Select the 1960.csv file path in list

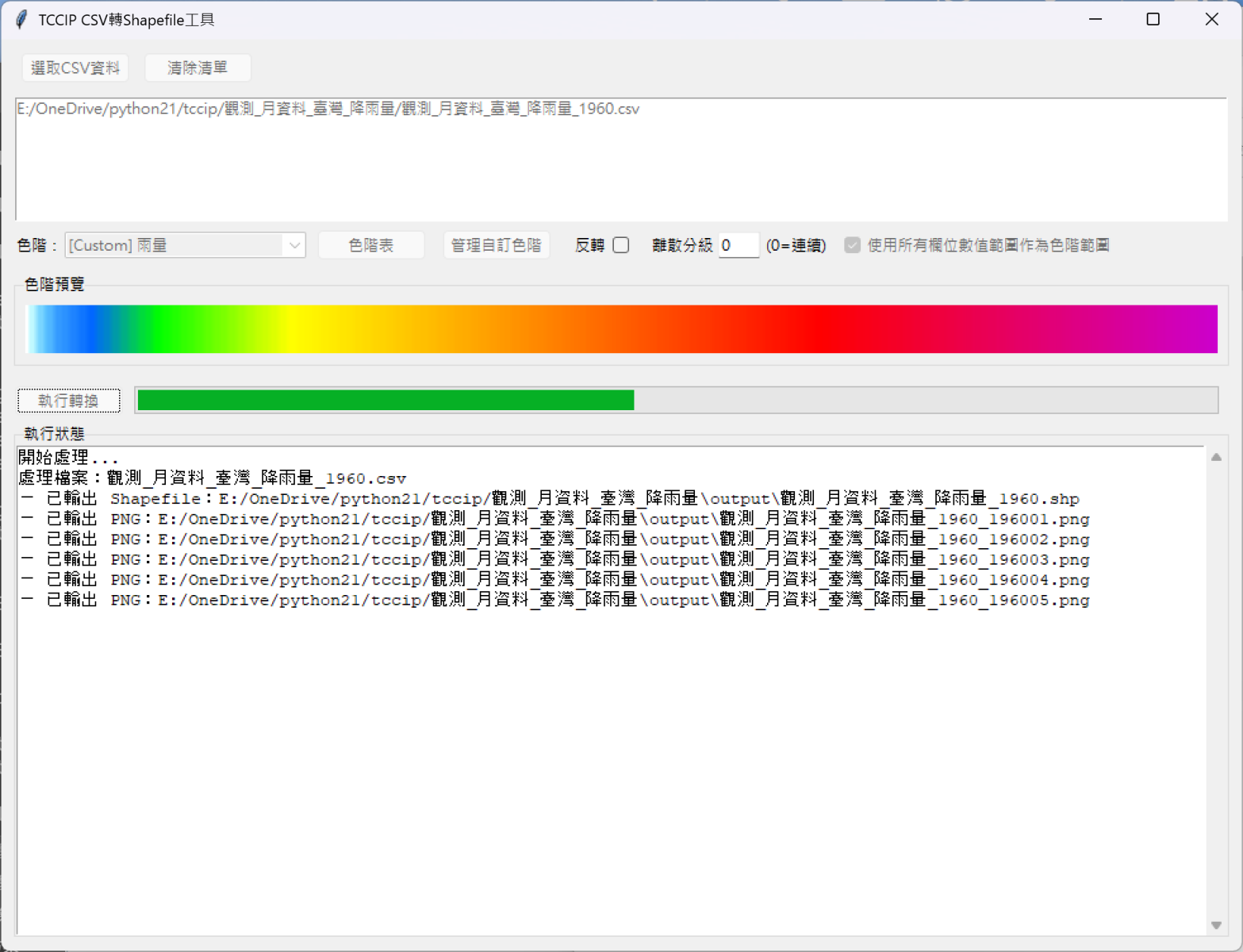pos(328,109)
